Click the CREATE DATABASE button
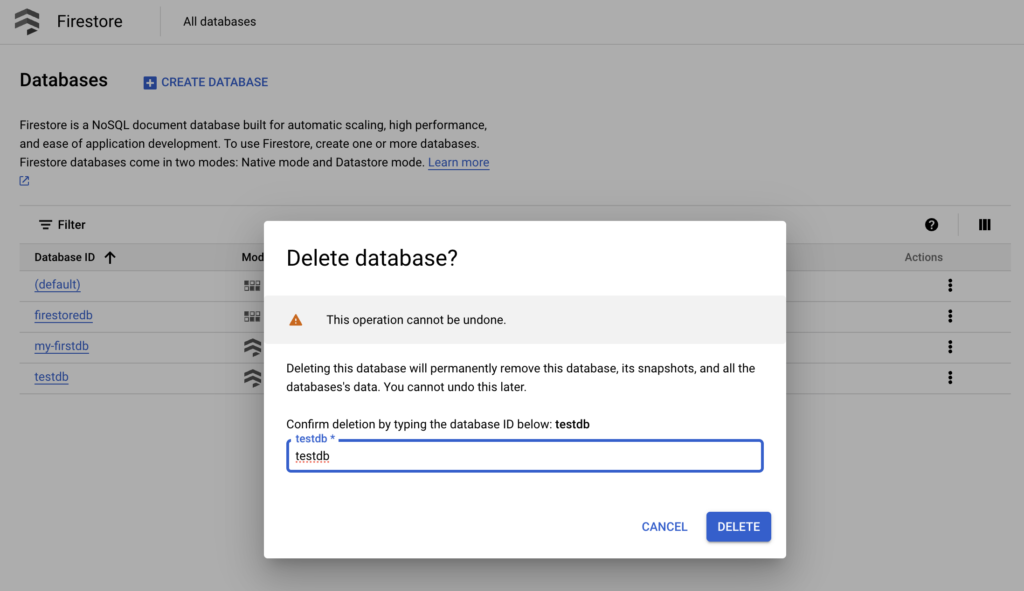The image size is (1024, 591). [x=206, y=82]
